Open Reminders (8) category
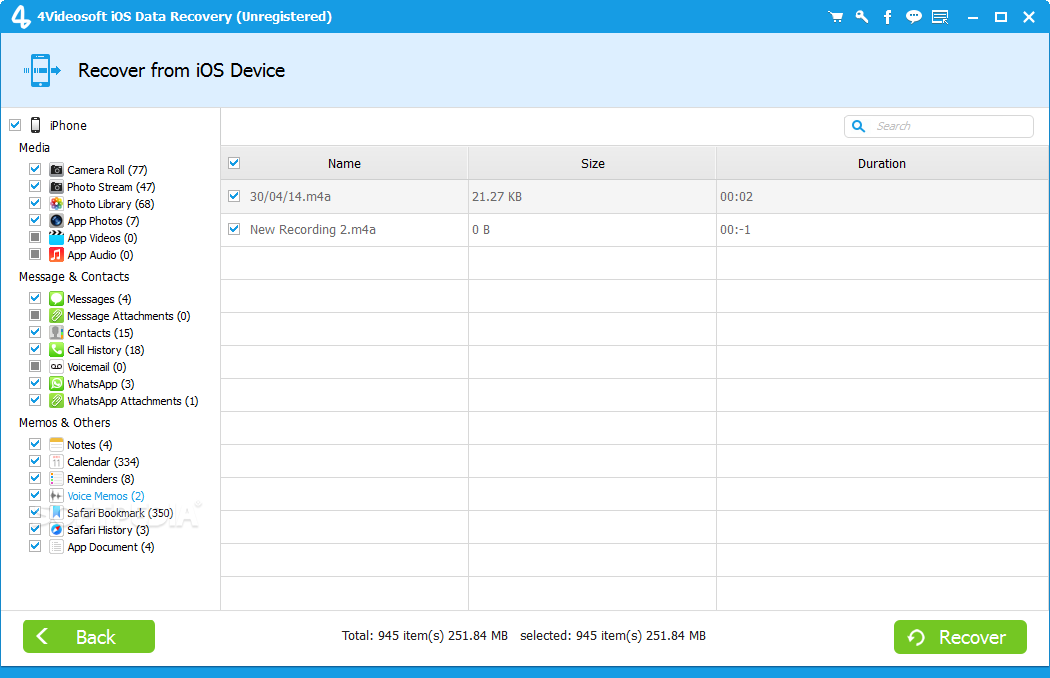The width and height of the screenshot is (1050, 678). point(100,479)
